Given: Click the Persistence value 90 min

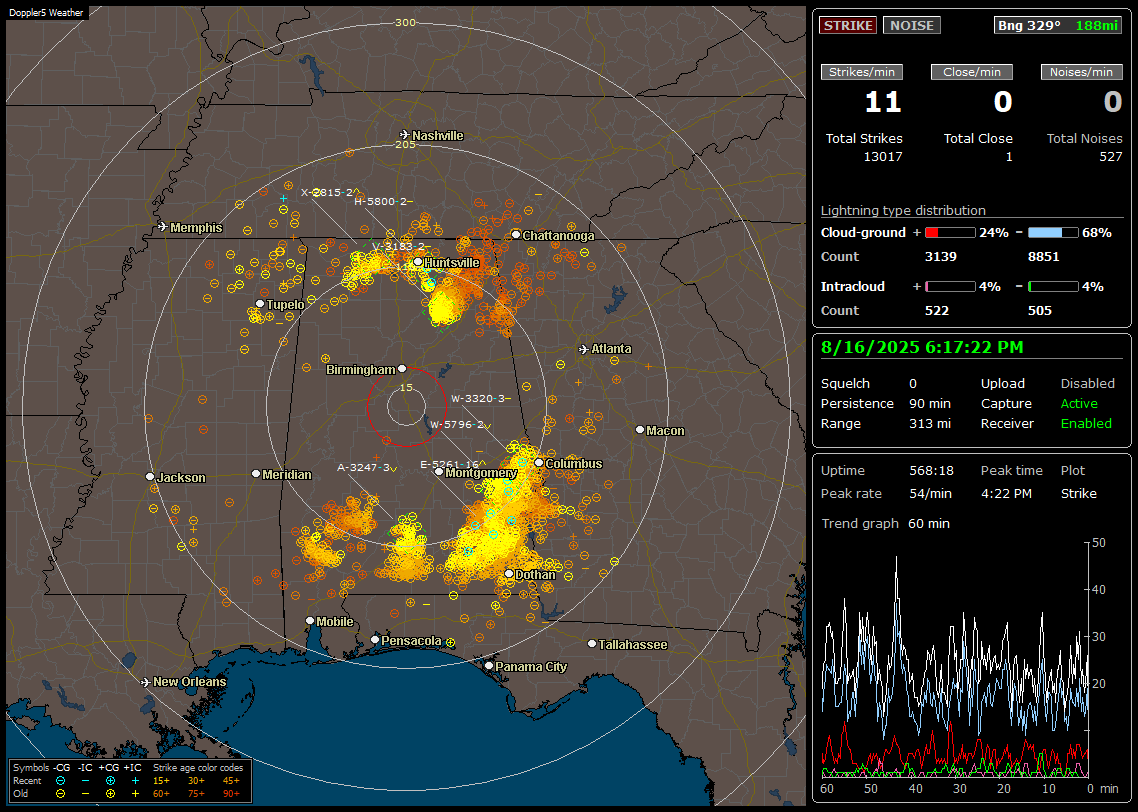Looking at the screenshot, I should (x=930, y=403).
